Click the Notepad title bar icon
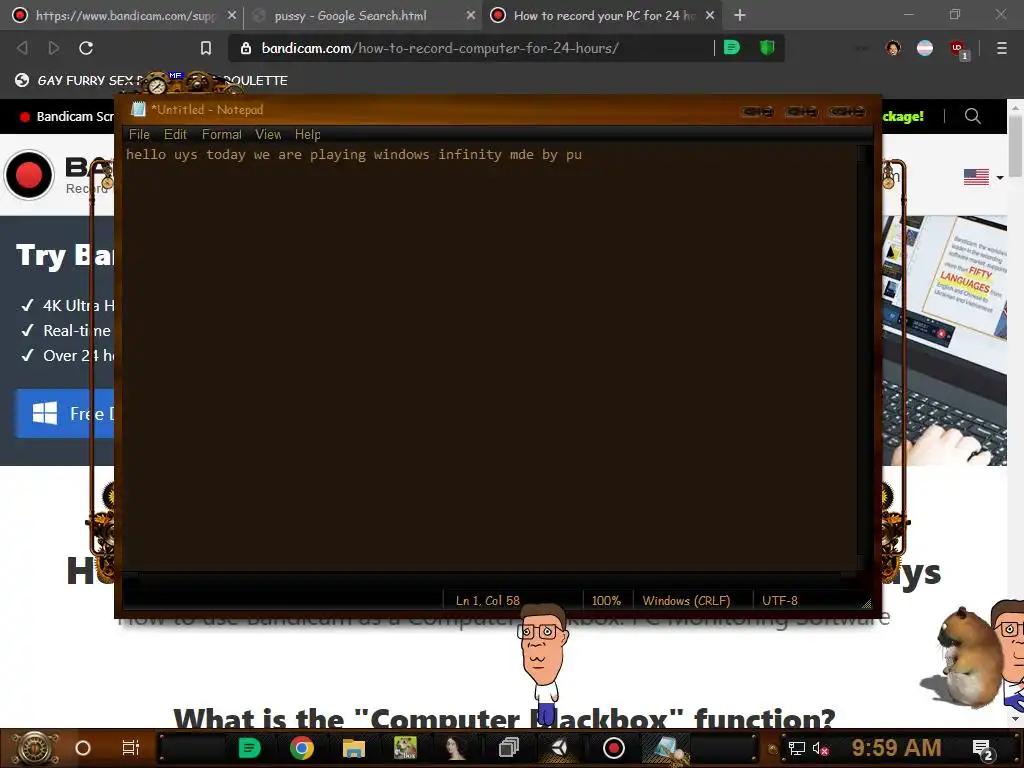Viewport: 1024px width, 768px height. pyautogui.click(x=138, y=110)
